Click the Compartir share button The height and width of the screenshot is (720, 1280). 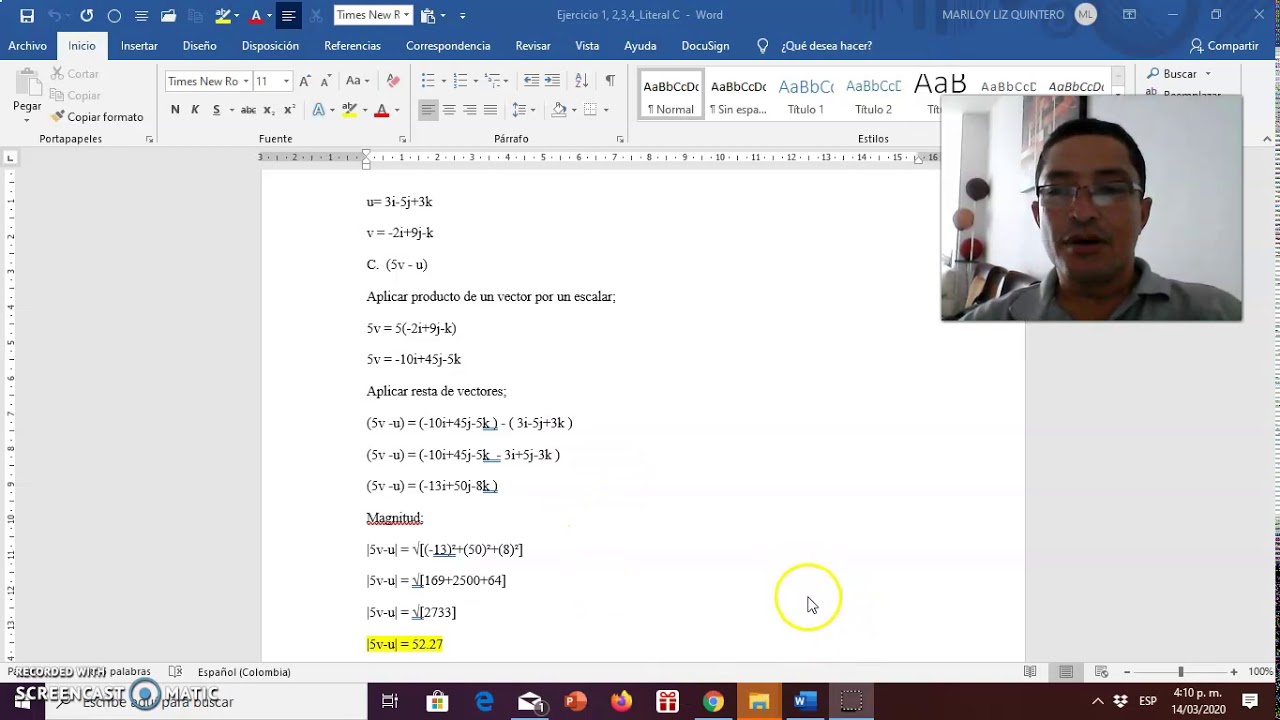[1224, 46]
